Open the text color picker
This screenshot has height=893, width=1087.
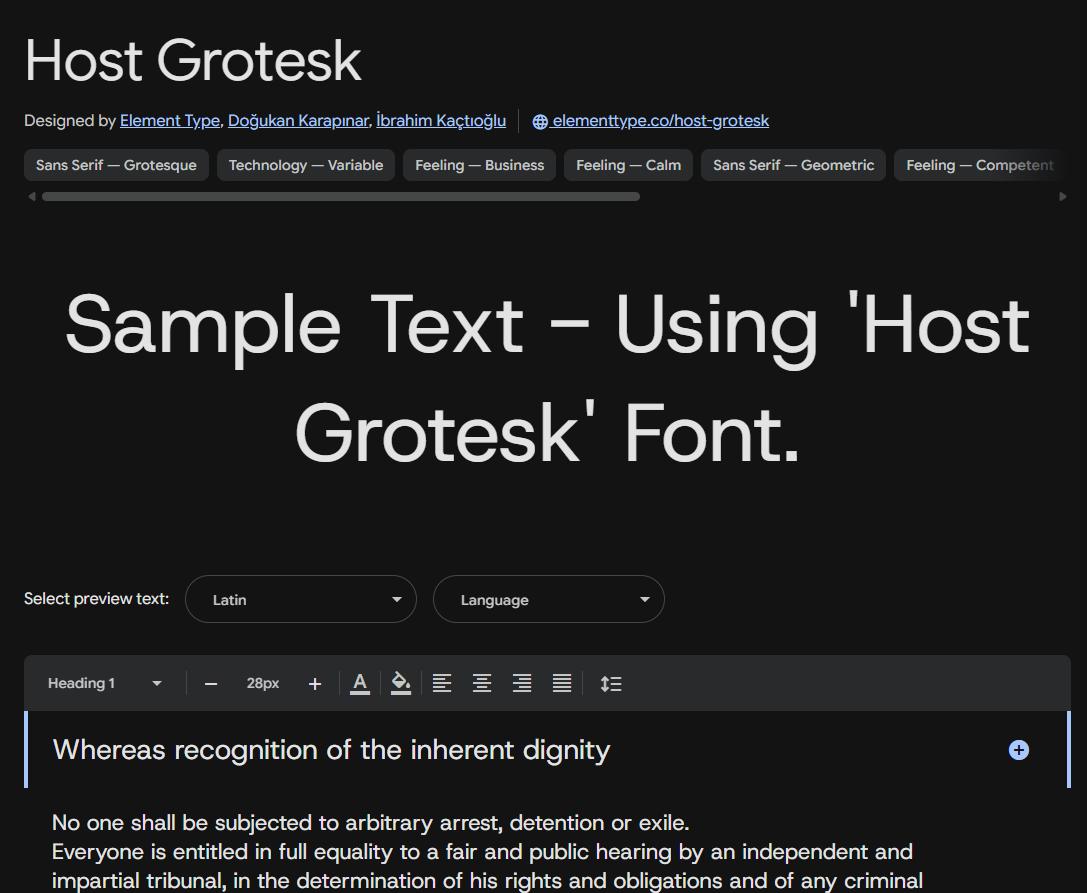click(x=360, y=684)
